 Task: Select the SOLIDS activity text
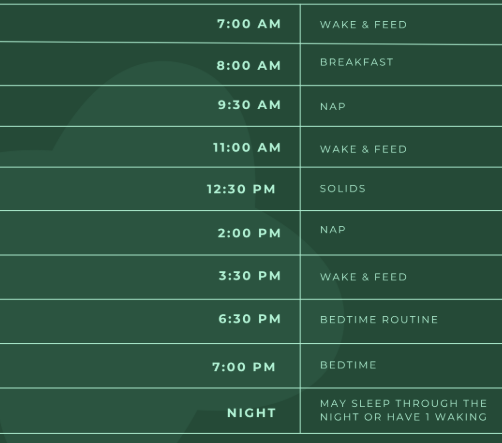coord(343,189)
